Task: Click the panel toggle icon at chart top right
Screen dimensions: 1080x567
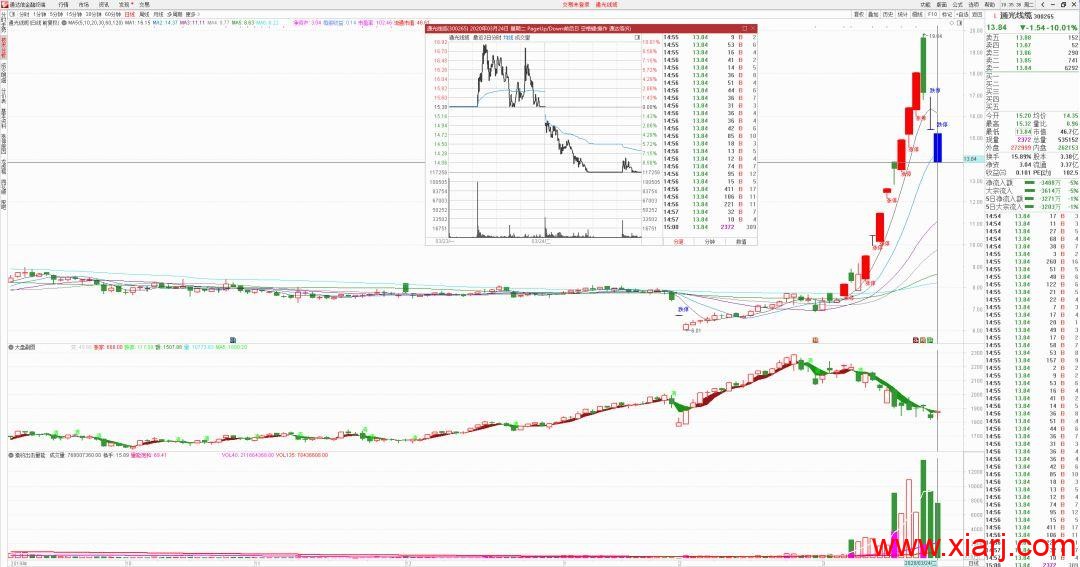Action: [959, 23]
